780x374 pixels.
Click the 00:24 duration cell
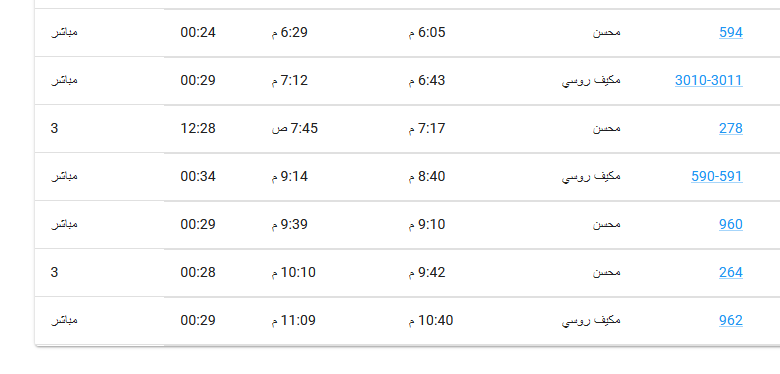pyautogui.click(x=198, y=33)
